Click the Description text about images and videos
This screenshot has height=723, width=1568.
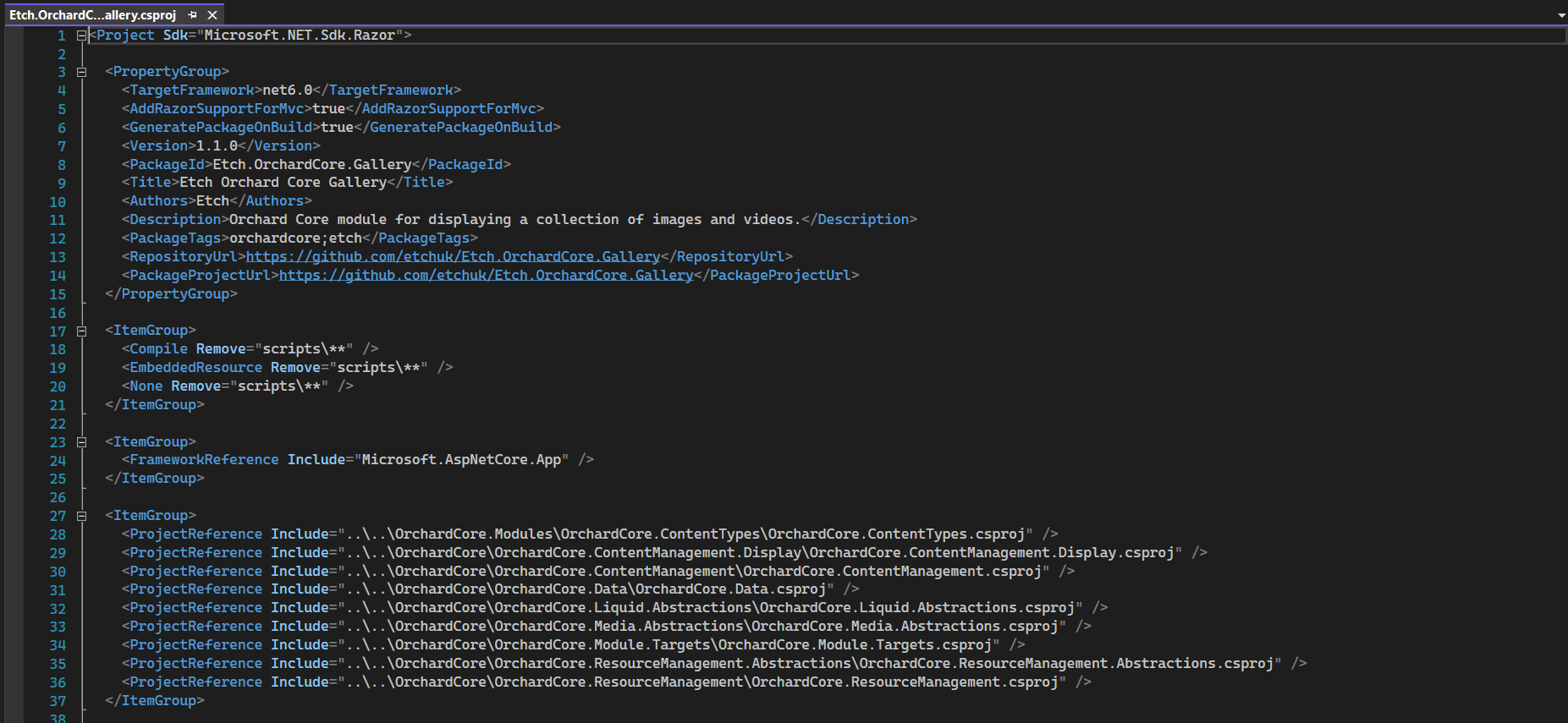[515, 220]
